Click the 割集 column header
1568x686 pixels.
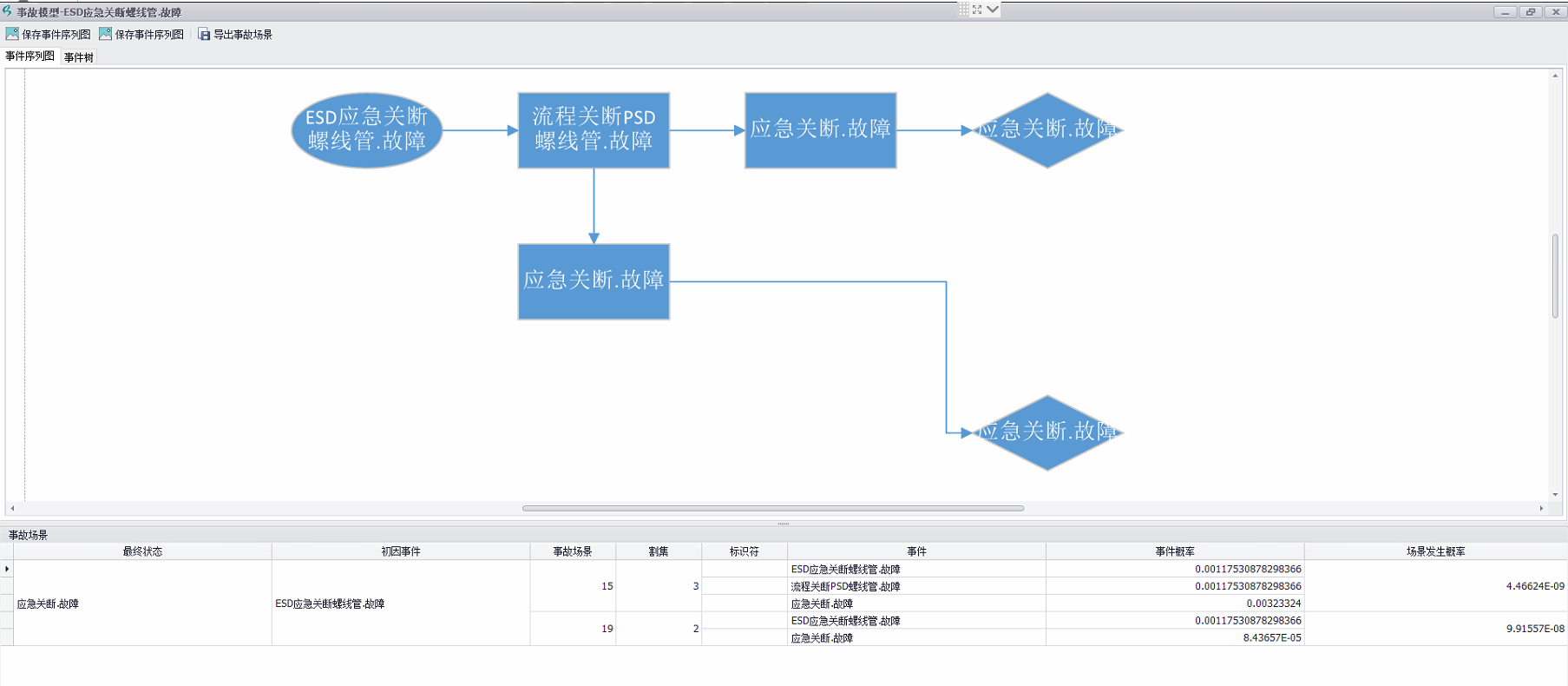coord(659,551)
